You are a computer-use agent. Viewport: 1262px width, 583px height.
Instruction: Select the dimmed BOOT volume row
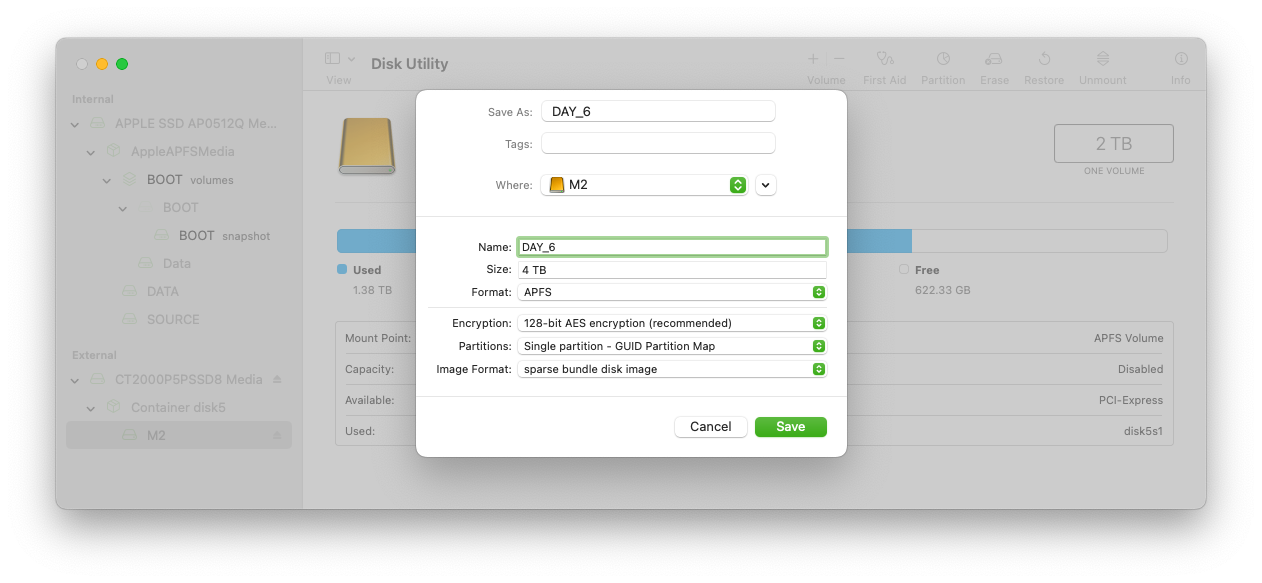pyautogui.click(x=179, y=208)
